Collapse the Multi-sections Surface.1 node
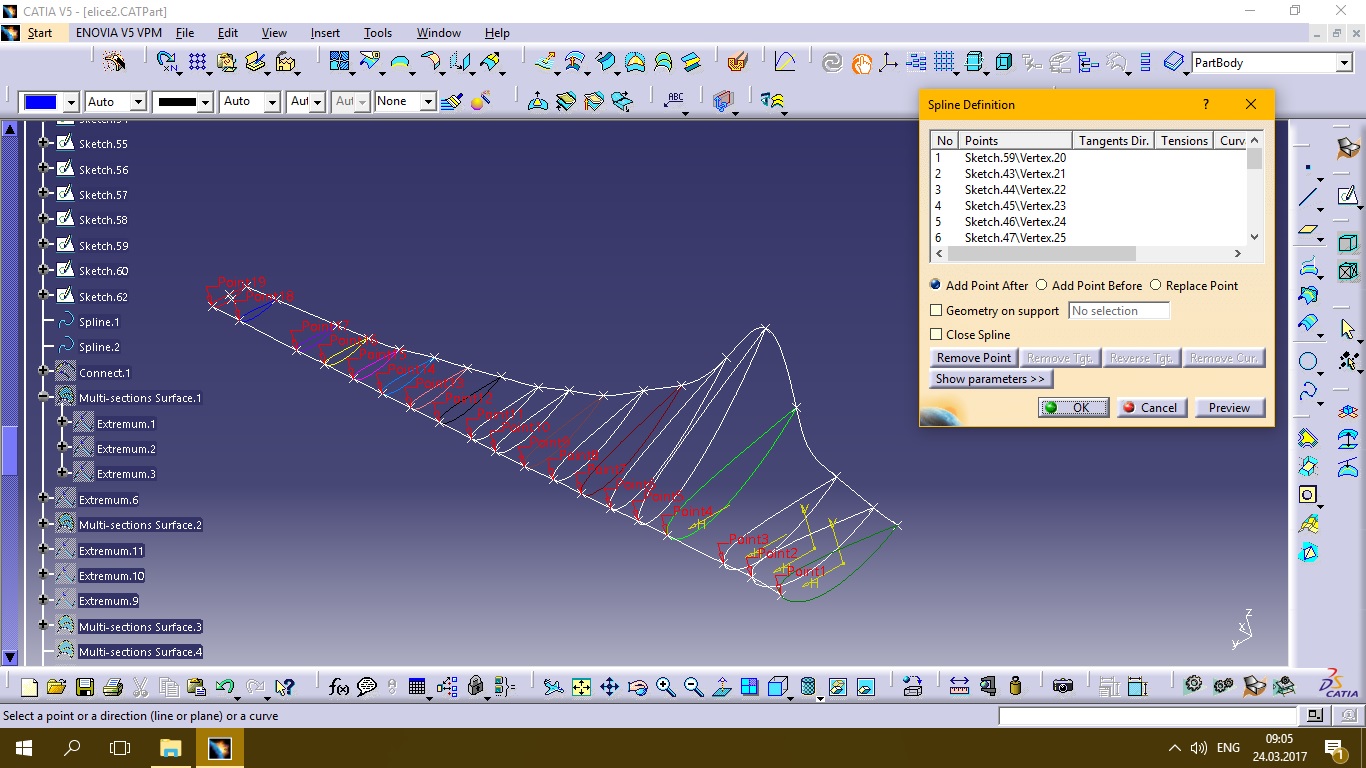 (44, 398)
